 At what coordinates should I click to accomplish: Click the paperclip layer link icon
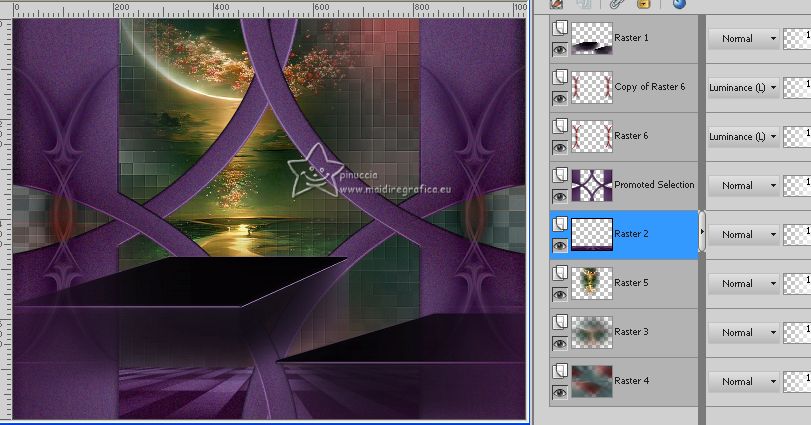615,4
